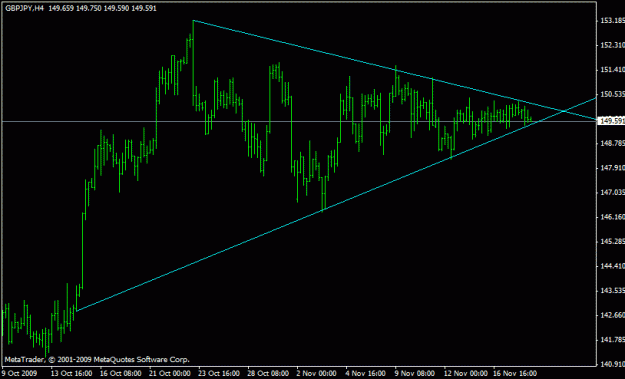Click the 12 Nov 00:00 time label

tap(466, 373)
